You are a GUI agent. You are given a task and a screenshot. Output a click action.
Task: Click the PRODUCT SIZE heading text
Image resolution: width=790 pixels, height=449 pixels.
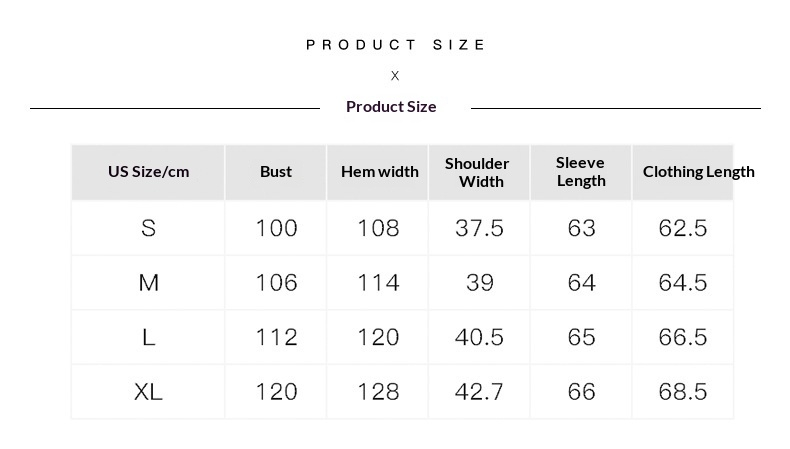coord(395,45)
